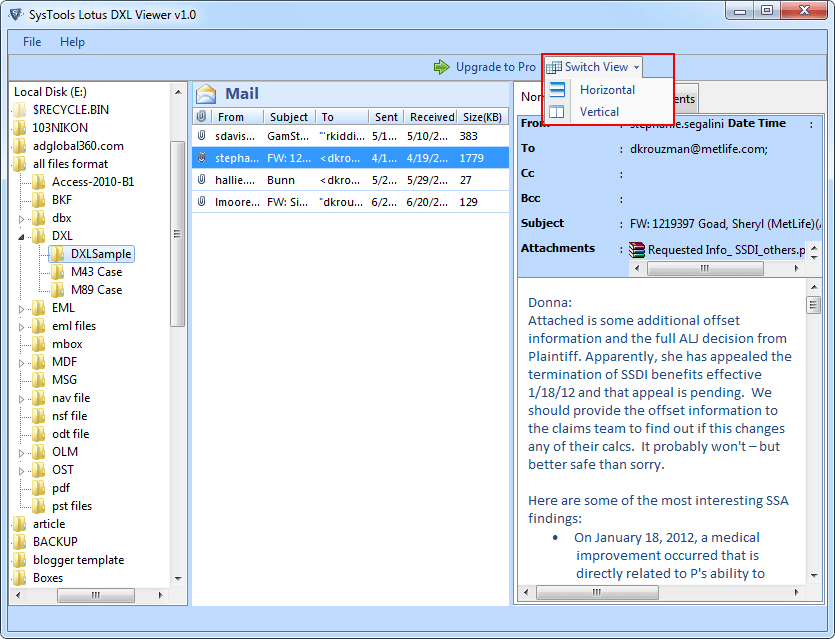Select the pst files folder
Screen dimensions: 835x639
point(72,506)
